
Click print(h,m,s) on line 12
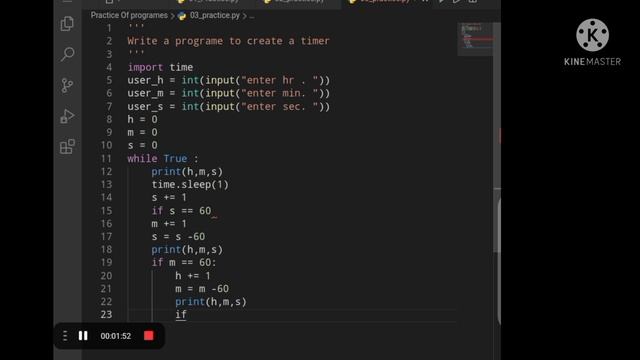coord(187,171)
